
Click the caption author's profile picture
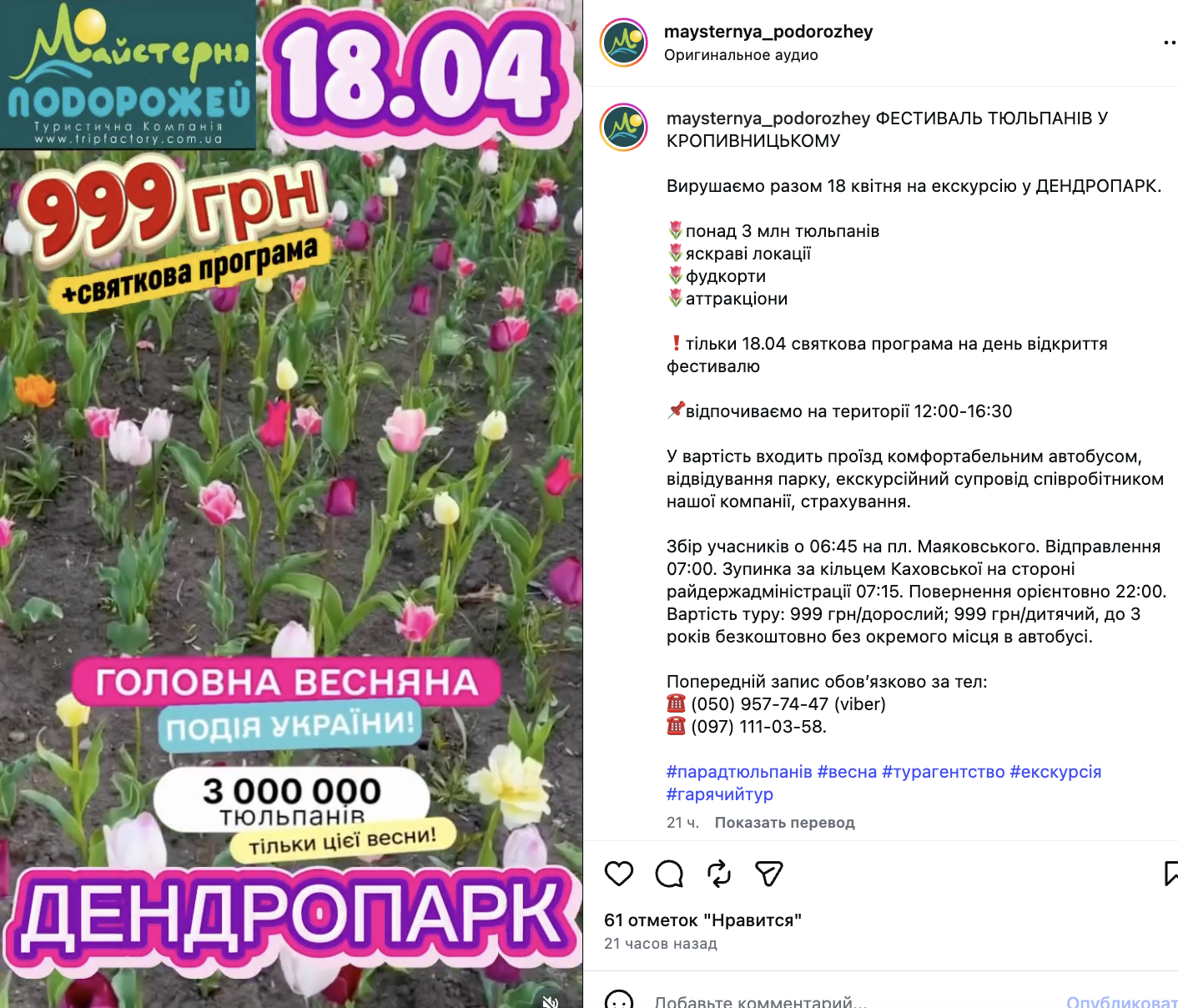coord(624,127)
